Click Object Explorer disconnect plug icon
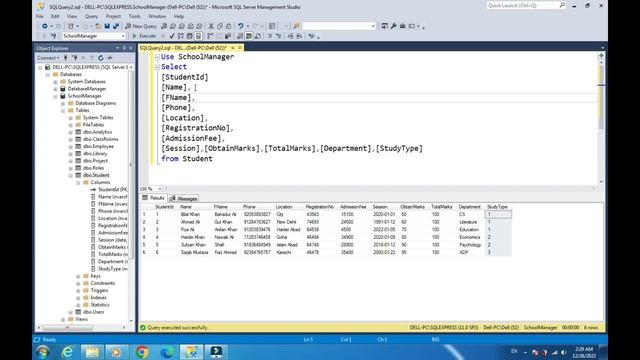 point(75,58)
